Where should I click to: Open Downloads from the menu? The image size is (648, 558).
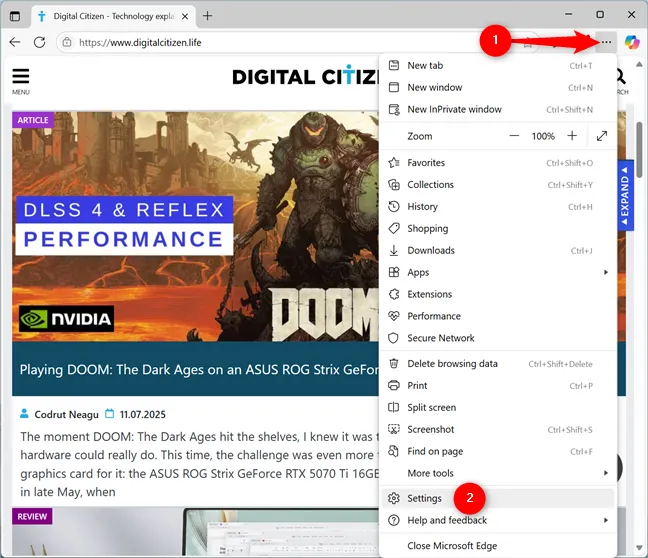[497, 250]
